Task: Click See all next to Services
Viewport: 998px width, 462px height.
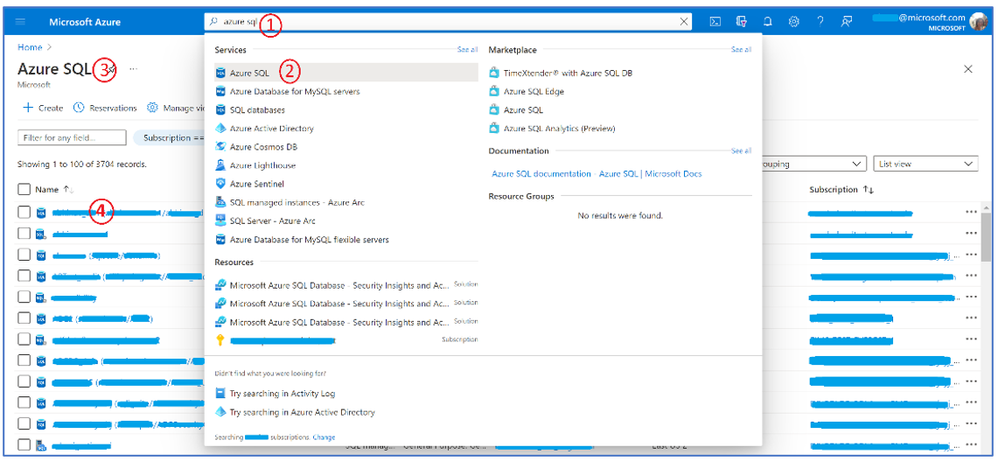Action: (x=467, y=49)
